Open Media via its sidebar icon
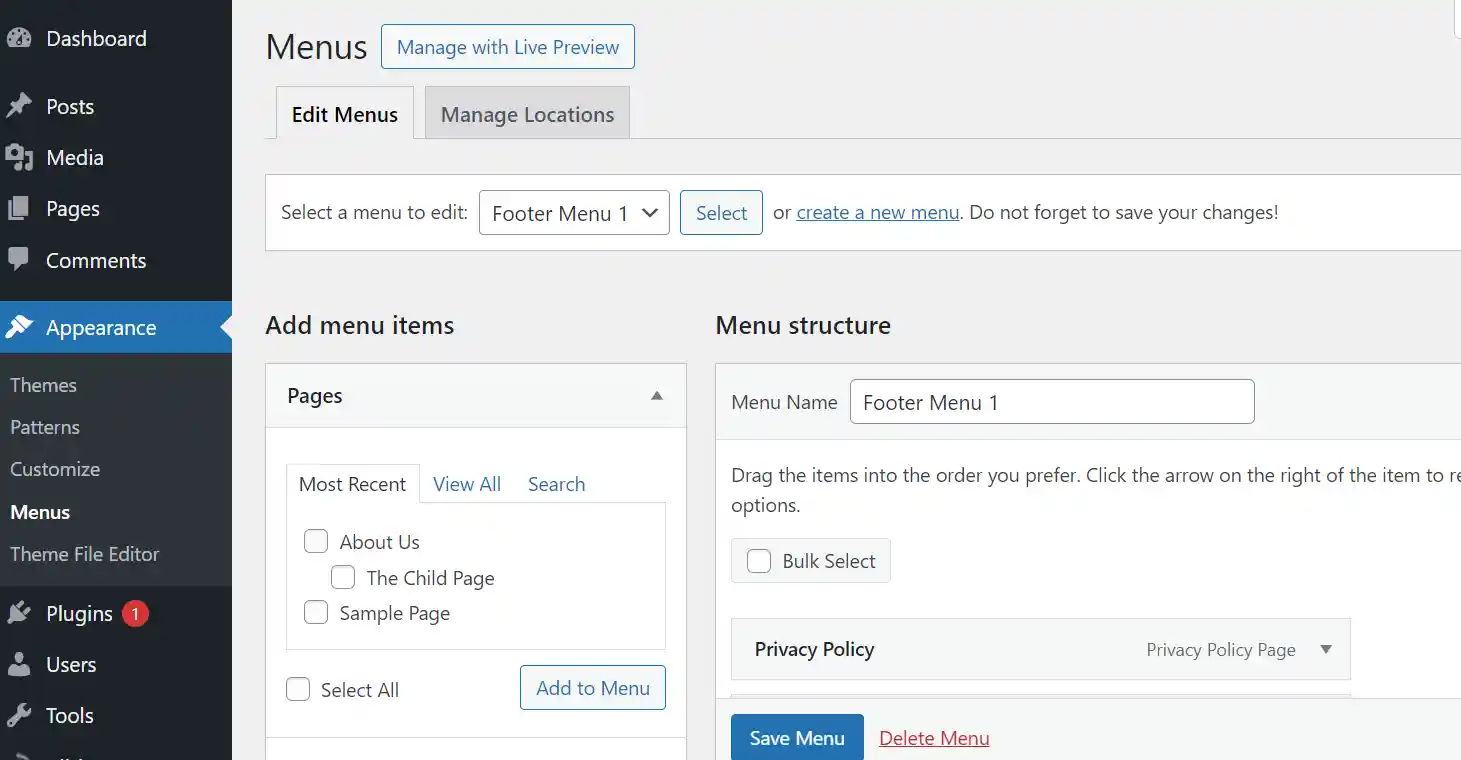This screenshot has height=760, width=1461. point(19,158)
